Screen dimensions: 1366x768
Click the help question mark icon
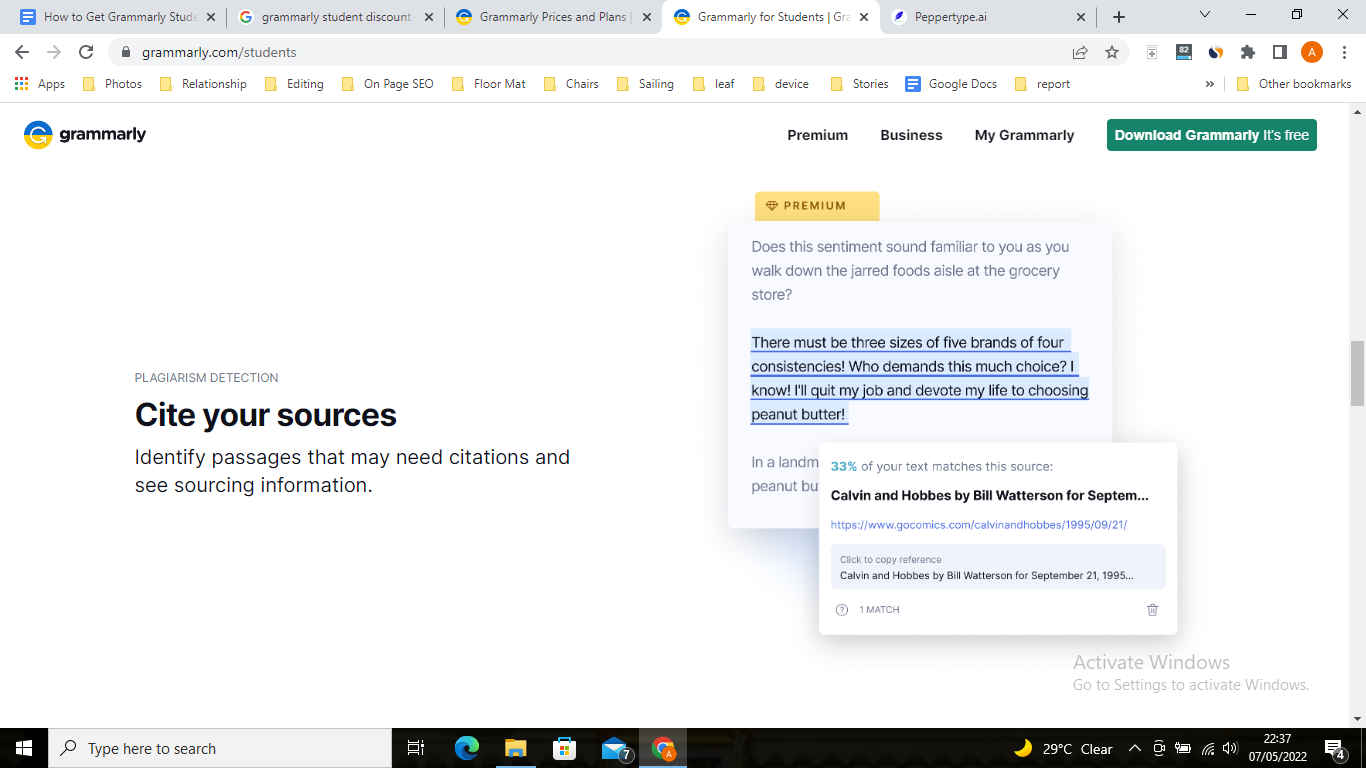pyautogui.click(x=841, y=609)
